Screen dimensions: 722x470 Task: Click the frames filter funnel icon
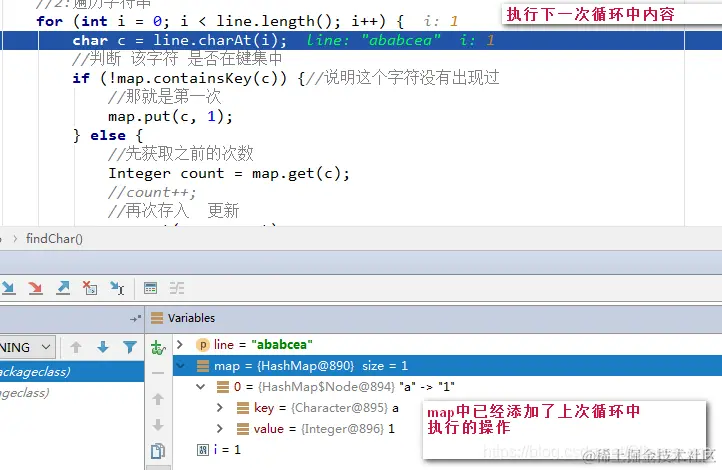[130, 347]
